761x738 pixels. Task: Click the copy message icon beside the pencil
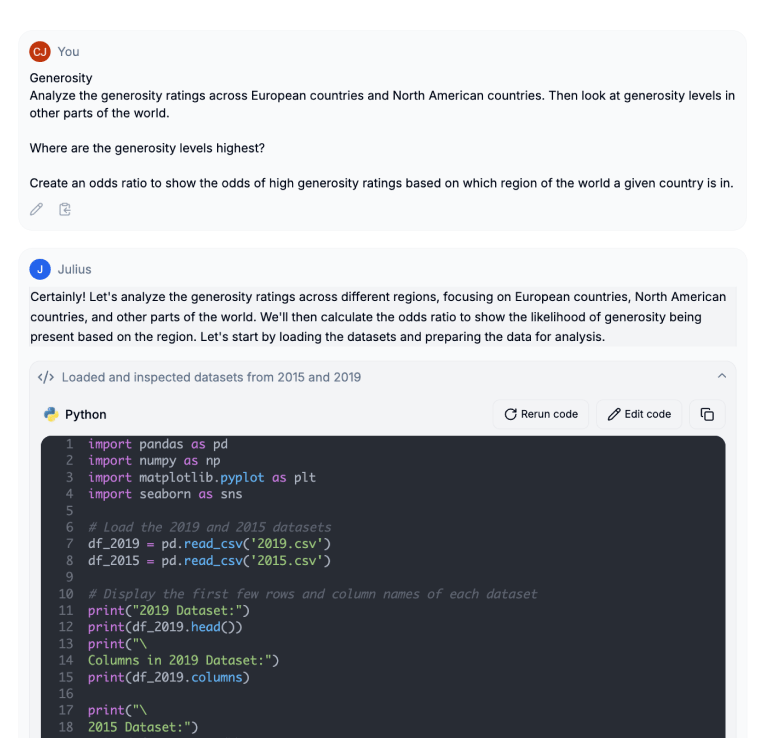[65, 209]
